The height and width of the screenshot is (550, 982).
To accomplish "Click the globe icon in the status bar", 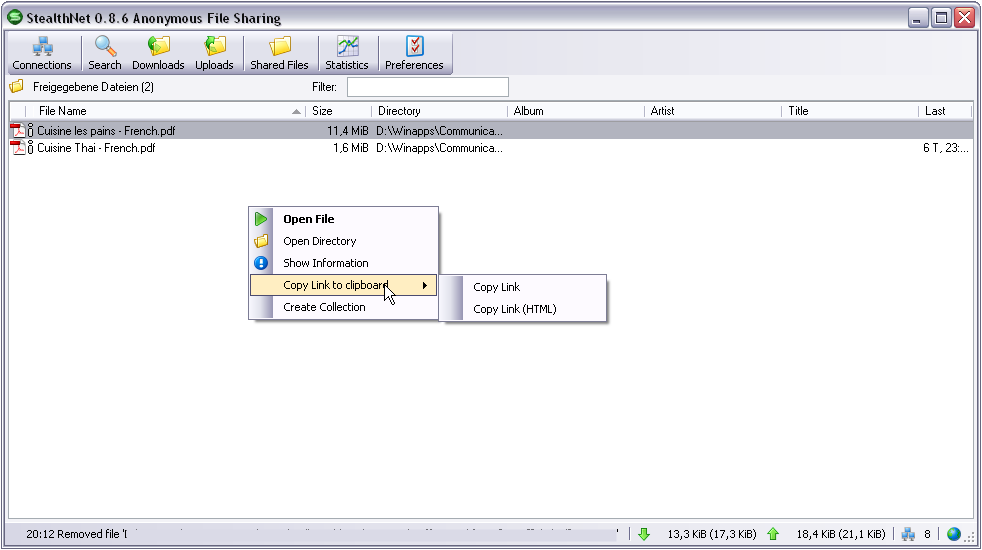I will (954, 534).
